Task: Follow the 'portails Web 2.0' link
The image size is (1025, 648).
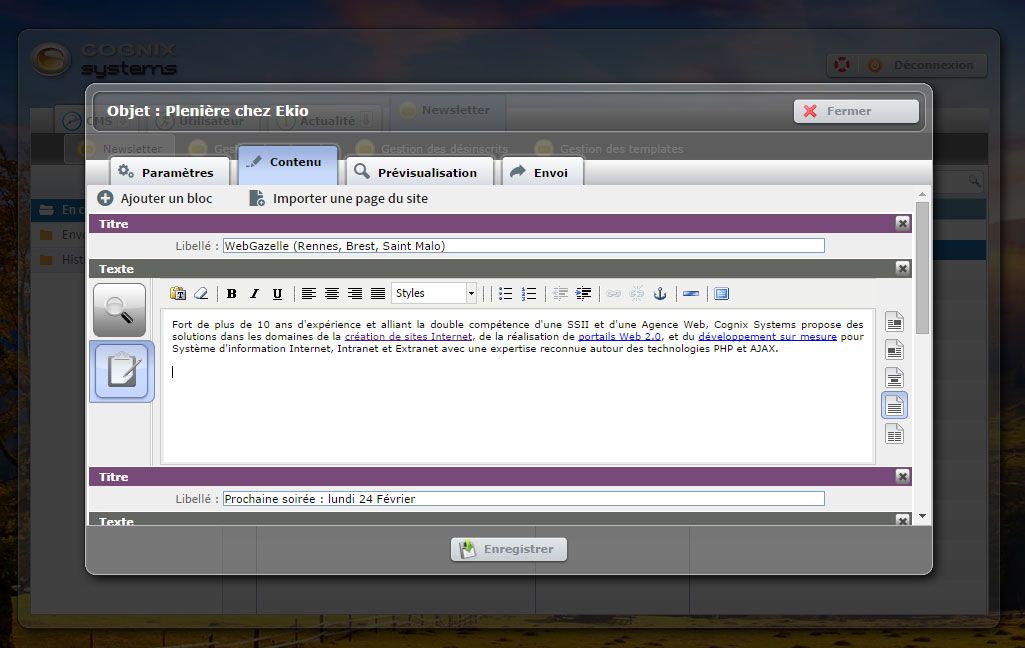Action: [619, 337]
